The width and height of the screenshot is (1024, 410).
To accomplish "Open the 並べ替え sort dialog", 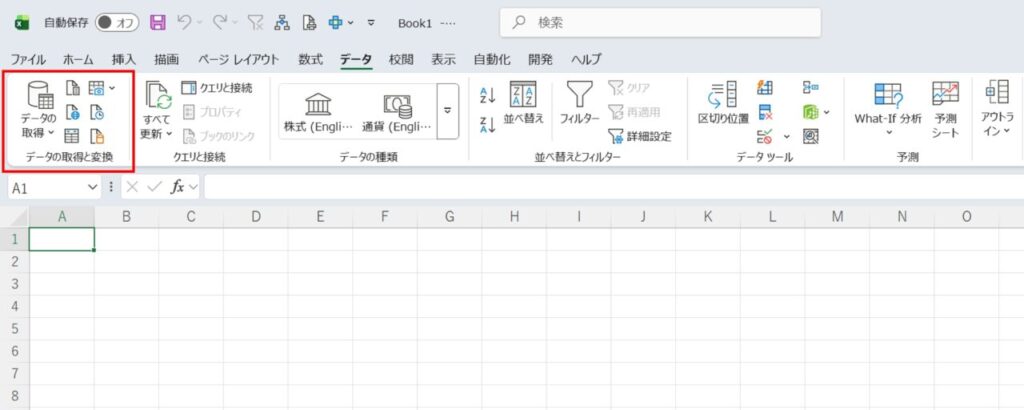I will tap(523, 103).
